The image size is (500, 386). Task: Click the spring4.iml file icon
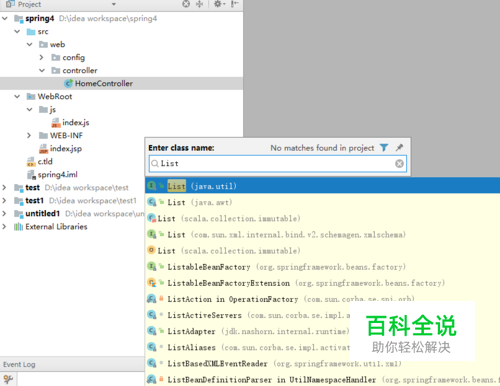coord(31,175)
